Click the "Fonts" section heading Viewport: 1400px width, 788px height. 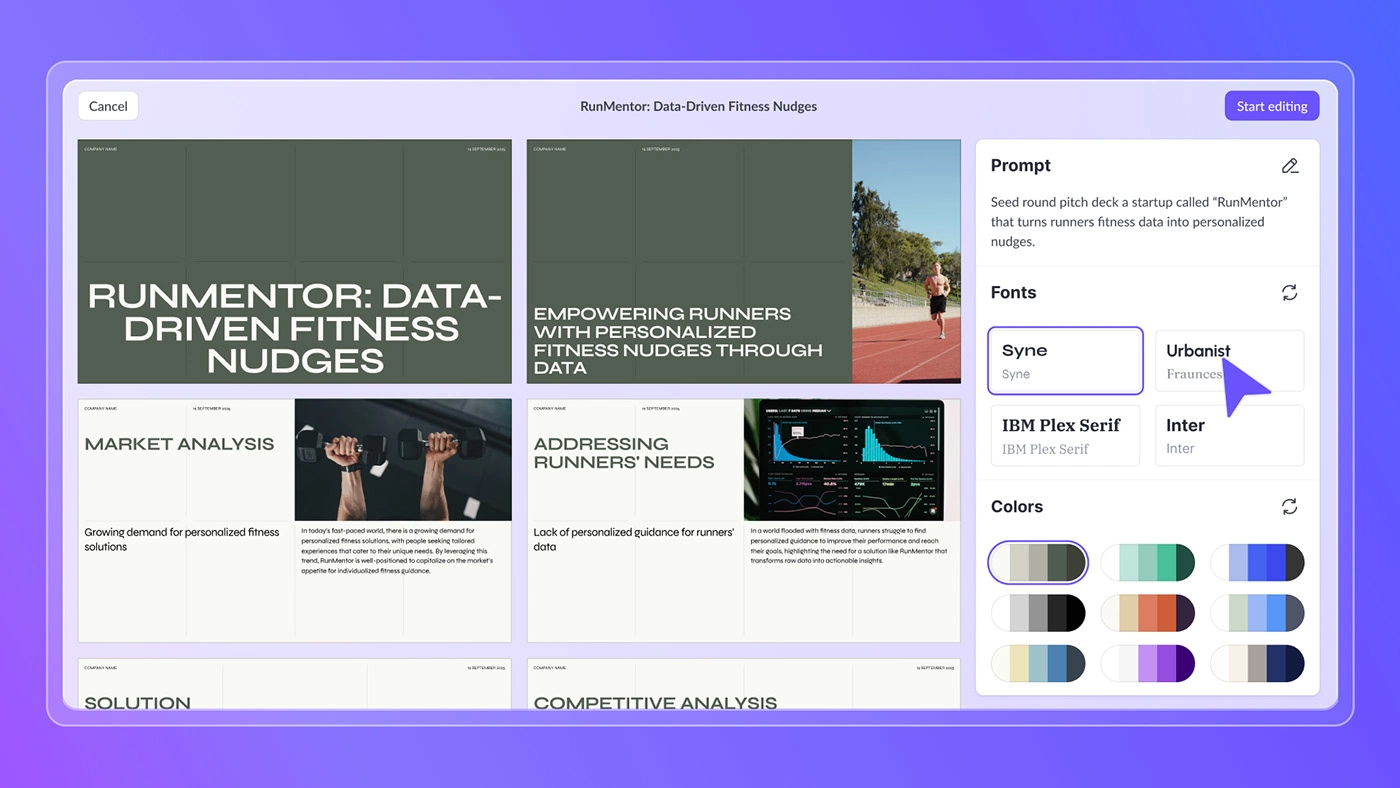point(1013,293)
